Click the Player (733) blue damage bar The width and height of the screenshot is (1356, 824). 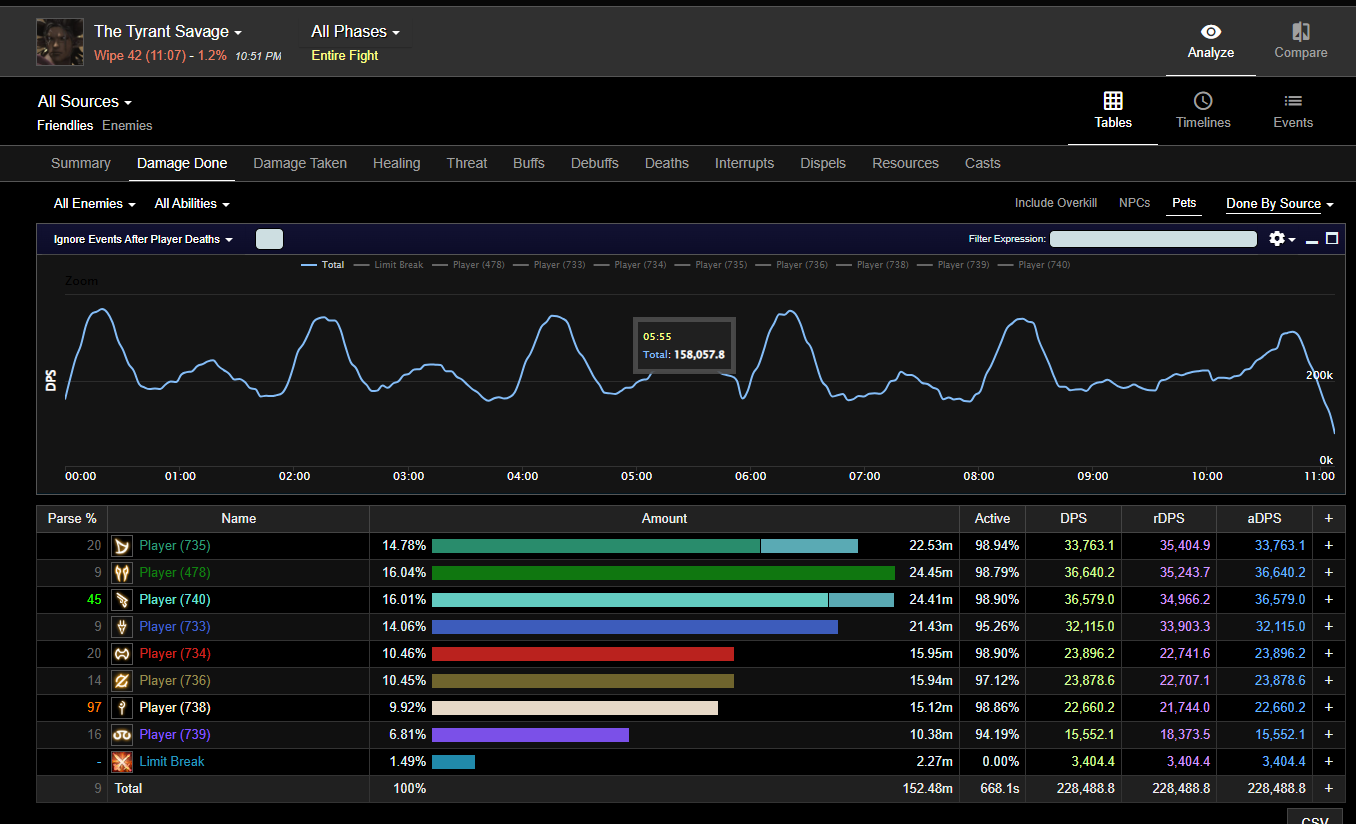point(635,627)
